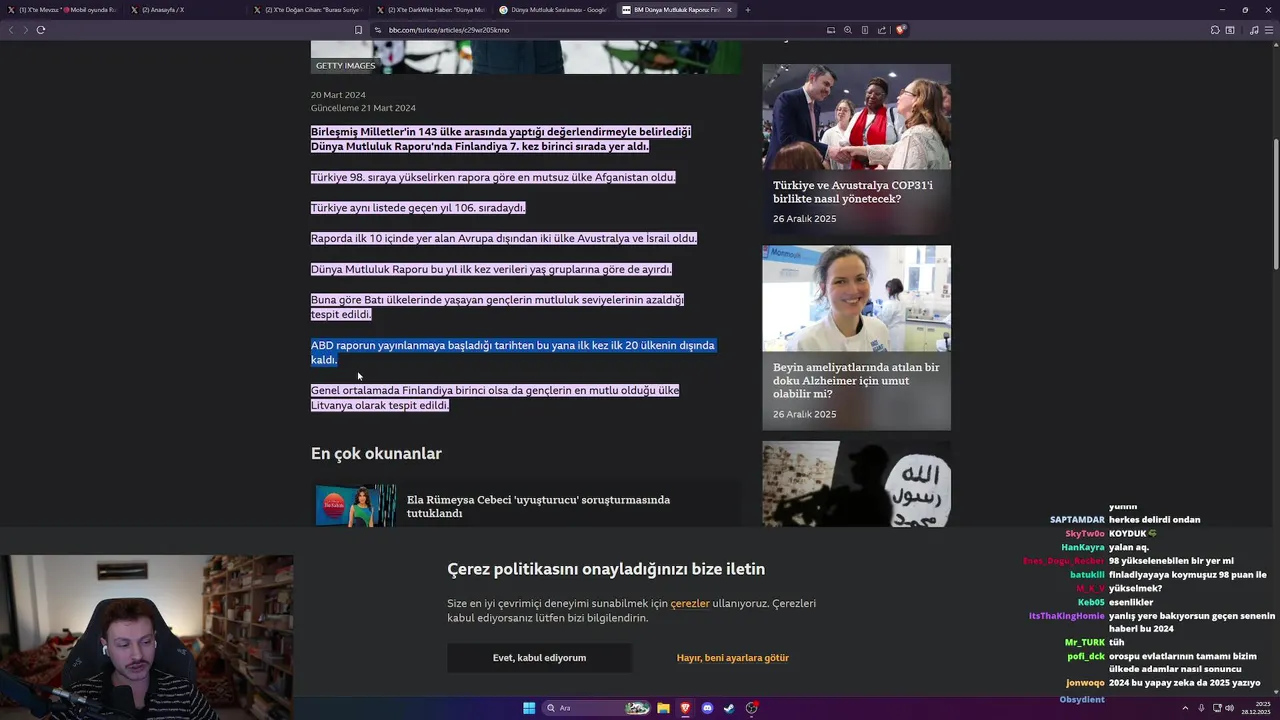The height and width of the screenshot is (720, 1280).
Task: Click Hayır, beni ayarlara götür
Action: point(733,658)
